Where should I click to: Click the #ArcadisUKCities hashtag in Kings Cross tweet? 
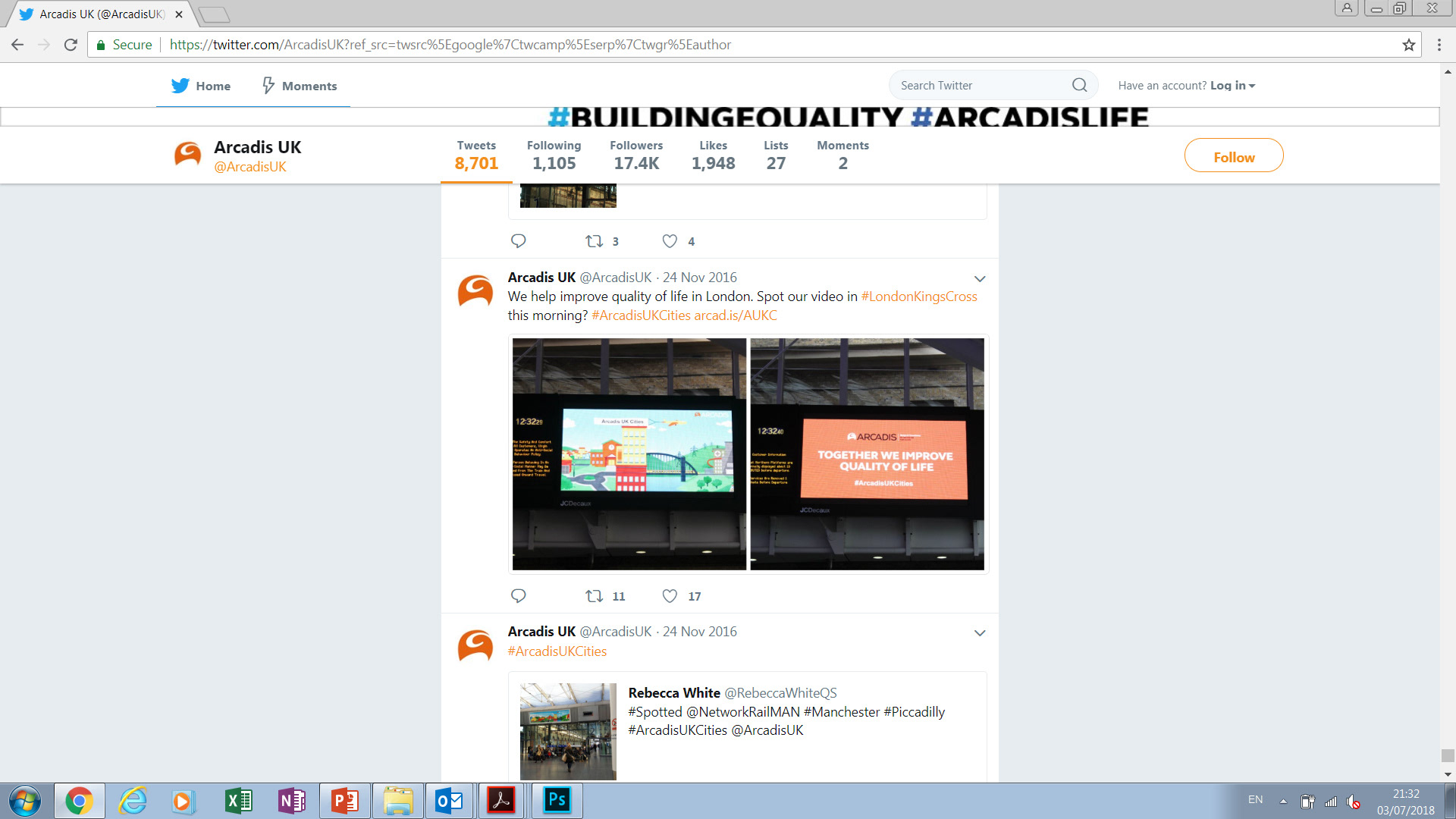641,315
